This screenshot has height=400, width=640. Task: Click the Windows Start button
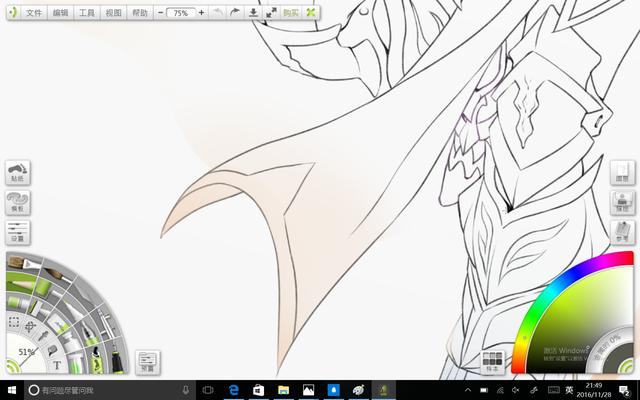pos(11,389)
